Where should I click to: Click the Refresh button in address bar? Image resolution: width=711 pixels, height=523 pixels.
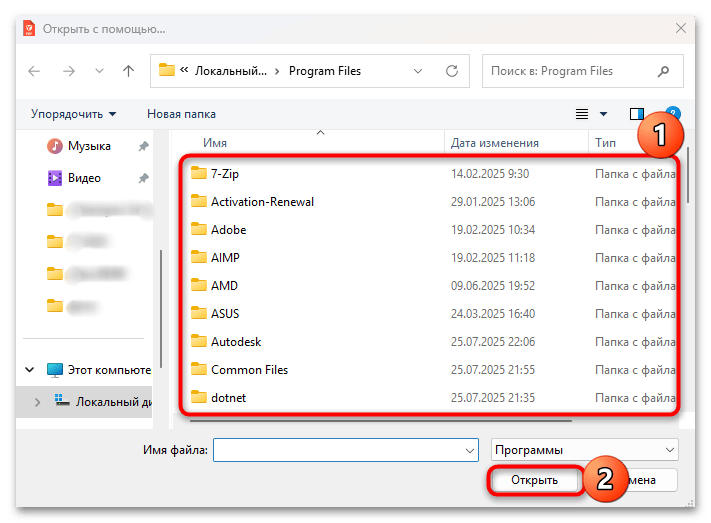[452, 71]
